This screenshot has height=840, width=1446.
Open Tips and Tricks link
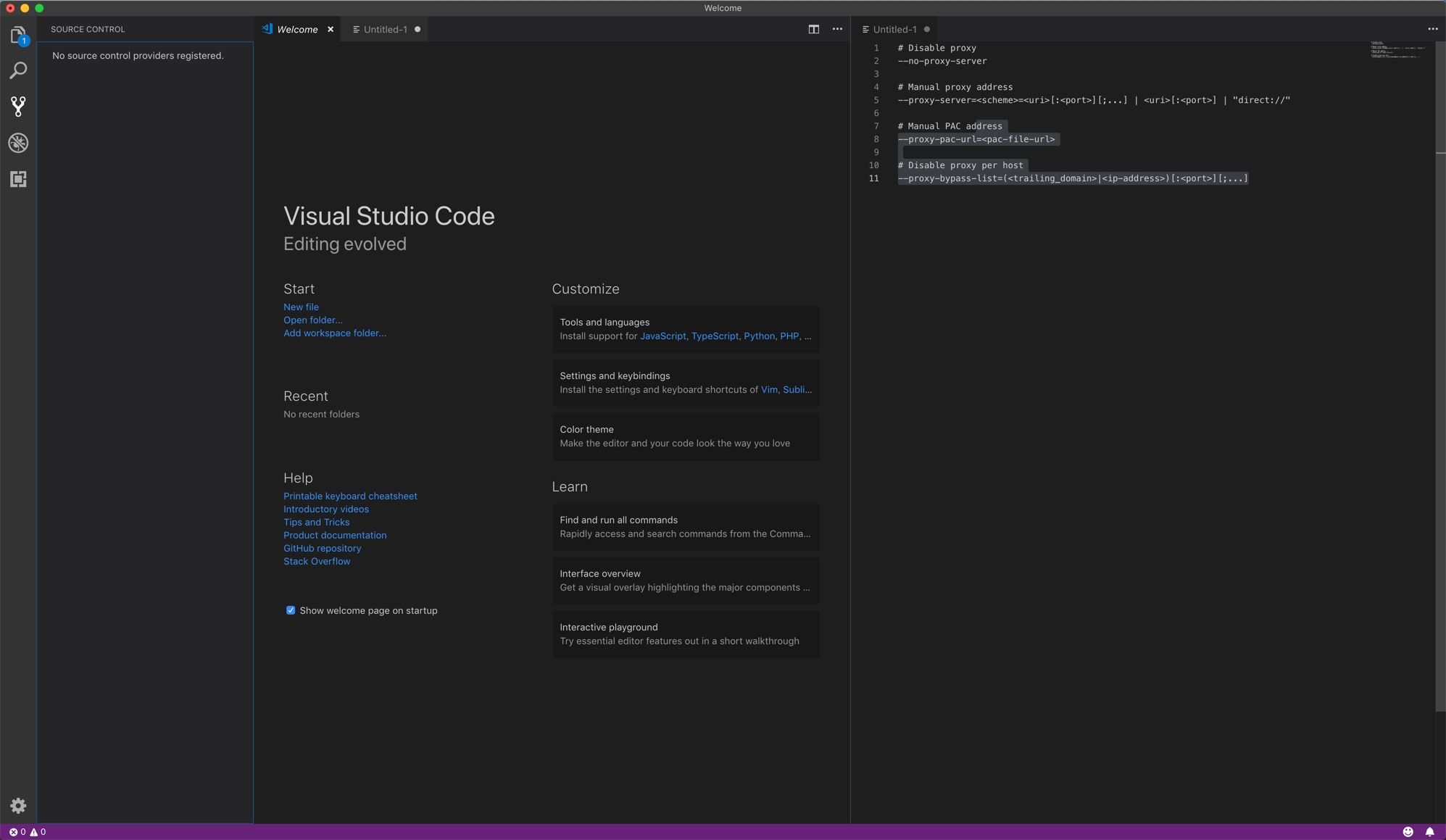pos(316,522)
